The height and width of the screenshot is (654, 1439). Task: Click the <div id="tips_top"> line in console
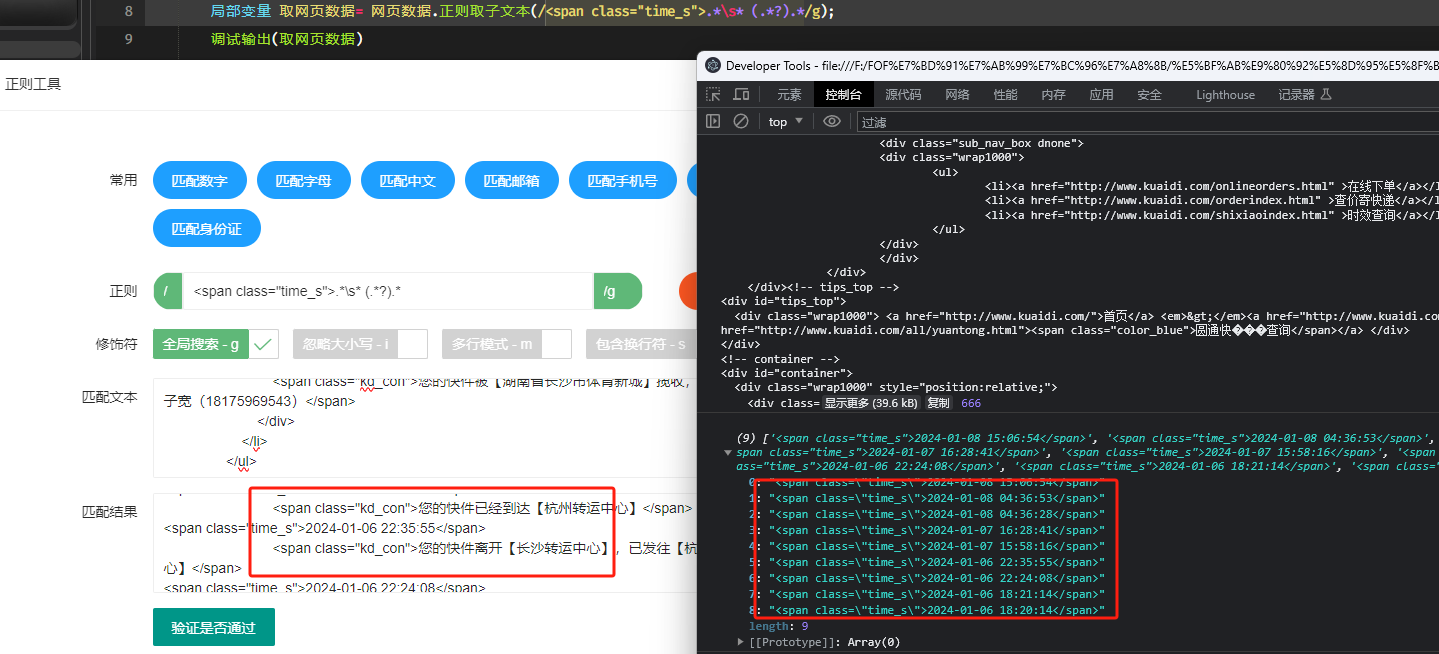(x=783, y=301)
